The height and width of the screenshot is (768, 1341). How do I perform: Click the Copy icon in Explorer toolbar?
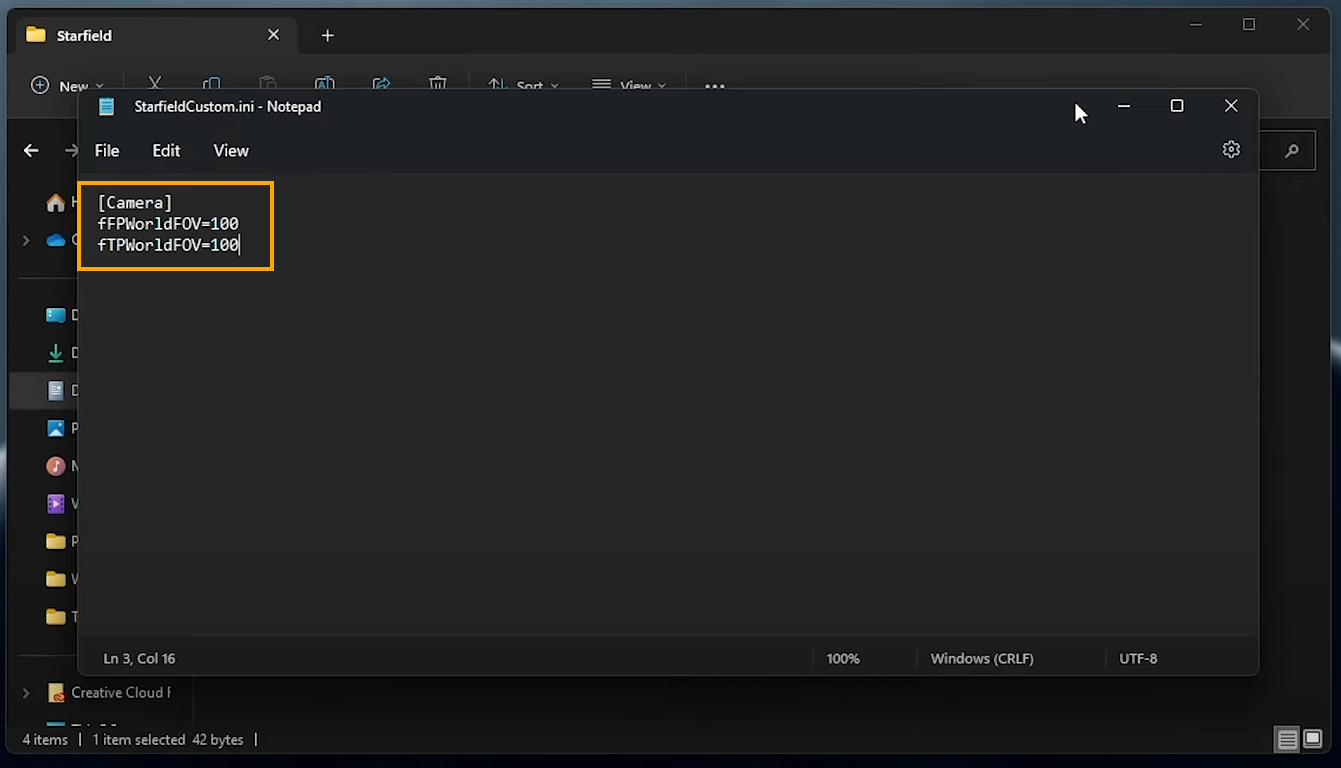[211, 86]
